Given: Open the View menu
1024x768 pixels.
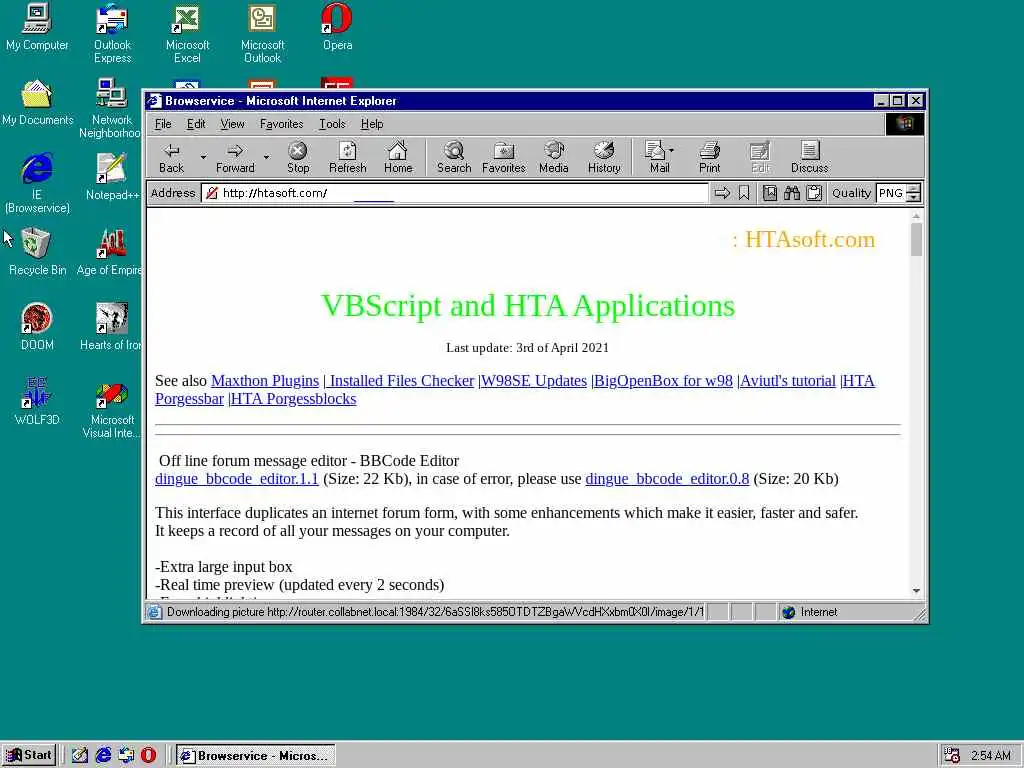Looking at the screenshot, I should click(x=232, y=124).
